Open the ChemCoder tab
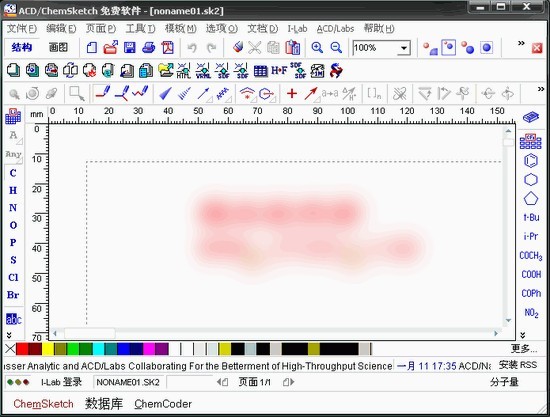This screenshot has width=550, height=417. pyautogui.click(x=163, y=404)
